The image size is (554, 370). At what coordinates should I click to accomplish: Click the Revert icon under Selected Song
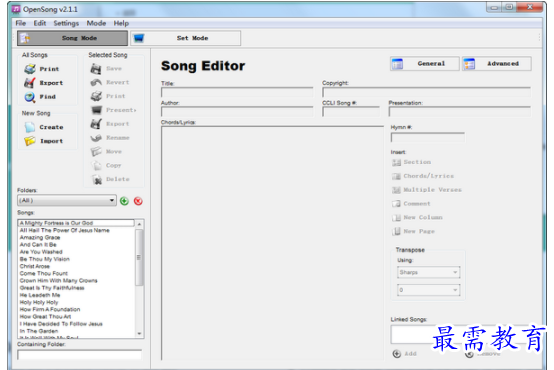96,82
